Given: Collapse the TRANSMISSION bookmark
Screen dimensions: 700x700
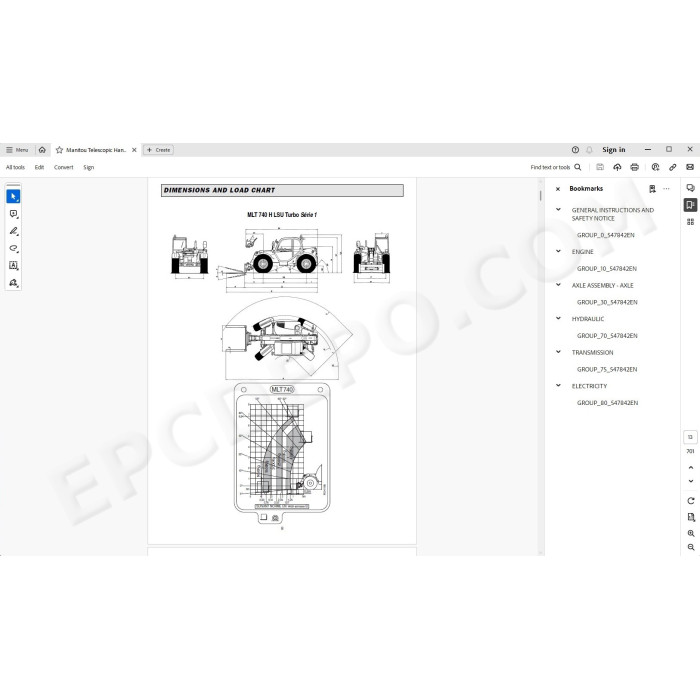Looking at the screenshot, I should pos(558,352).
